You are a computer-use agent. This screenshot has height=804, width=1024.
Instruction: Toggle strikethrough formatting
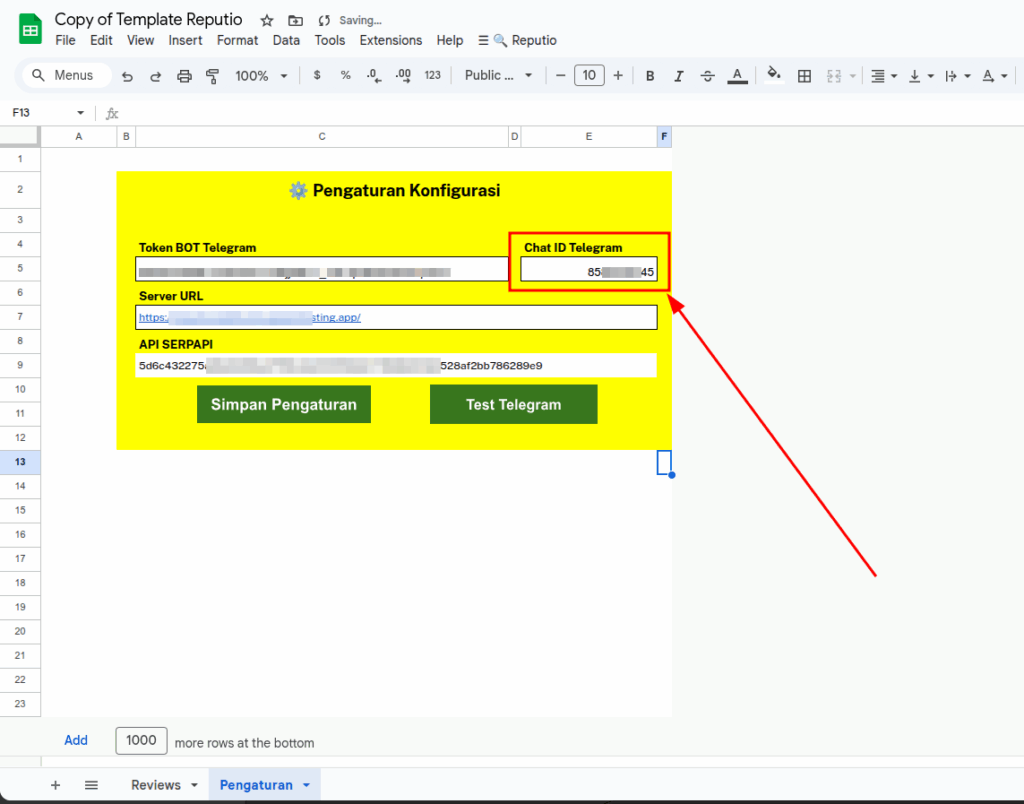[708, 76]
